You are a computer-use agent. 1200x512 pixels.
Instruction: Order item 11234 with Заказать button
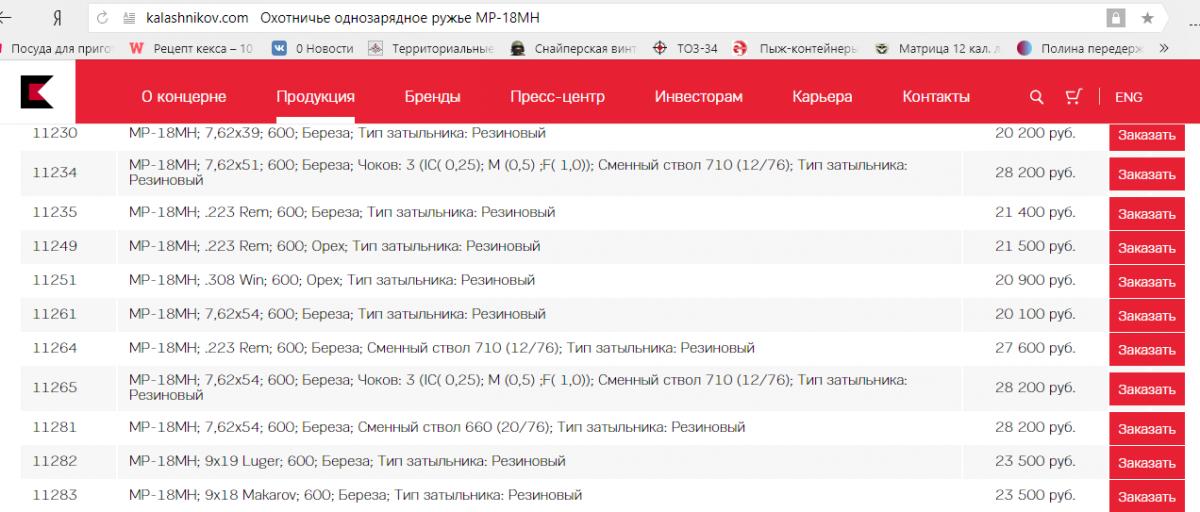tap(1146, 174)
